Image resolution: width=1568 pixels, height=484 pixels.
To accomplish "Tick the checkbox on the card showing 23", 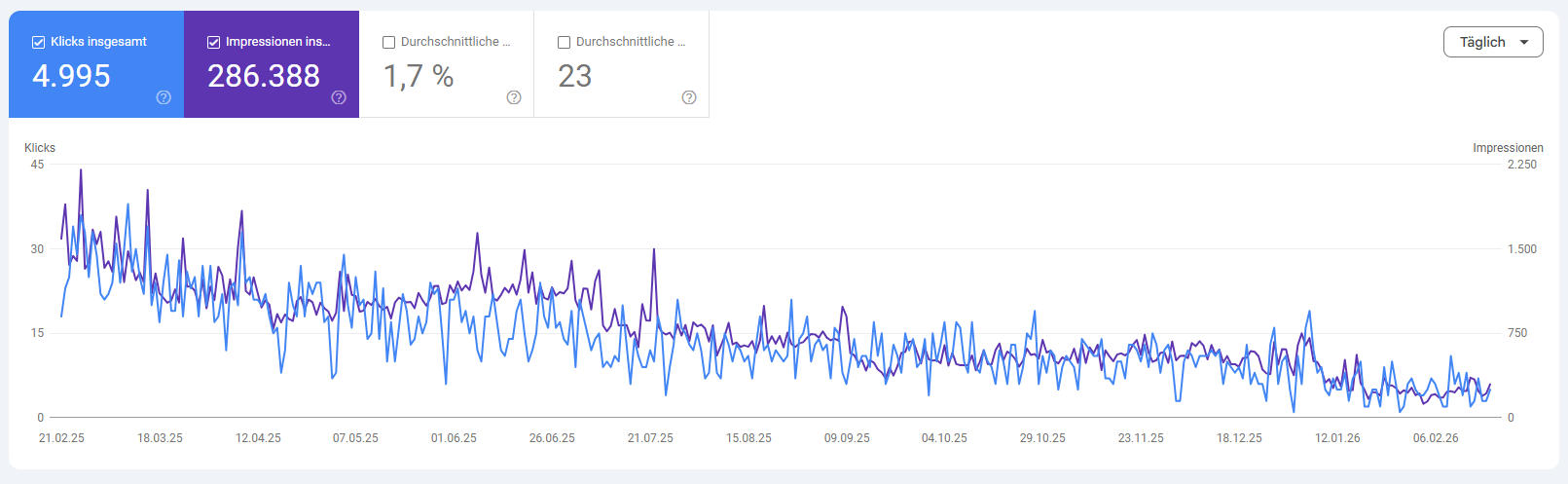I will tap(564, 42).
